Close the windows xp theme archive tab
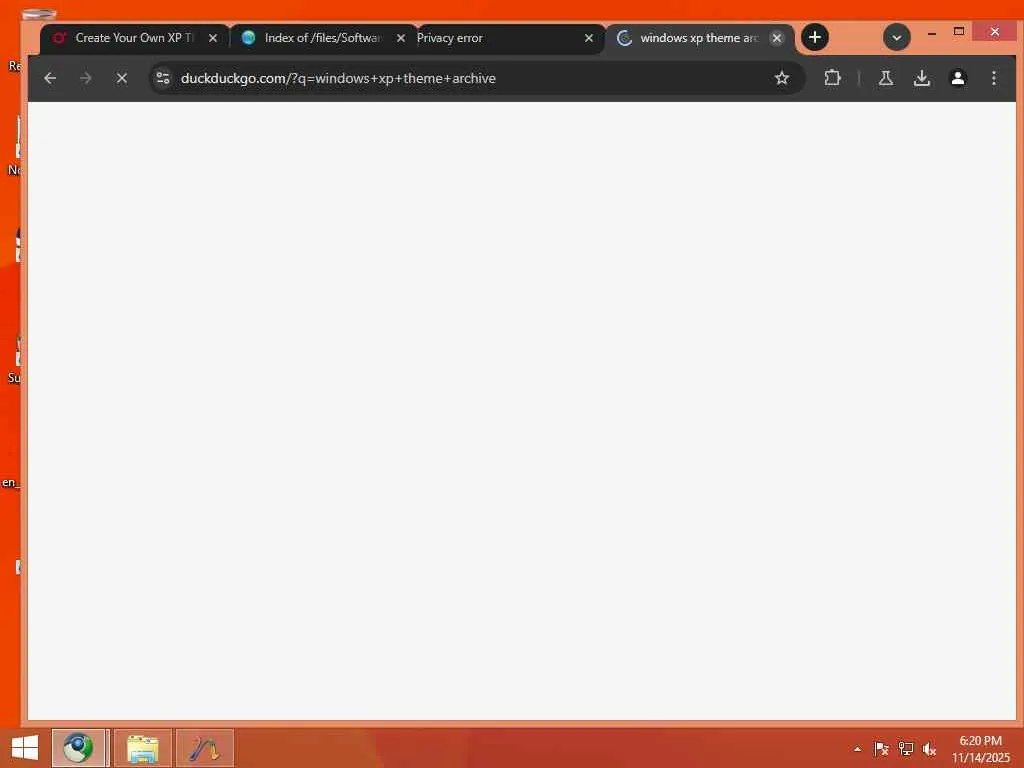This screenshot has height=768, width=1024. pos(776,38)
